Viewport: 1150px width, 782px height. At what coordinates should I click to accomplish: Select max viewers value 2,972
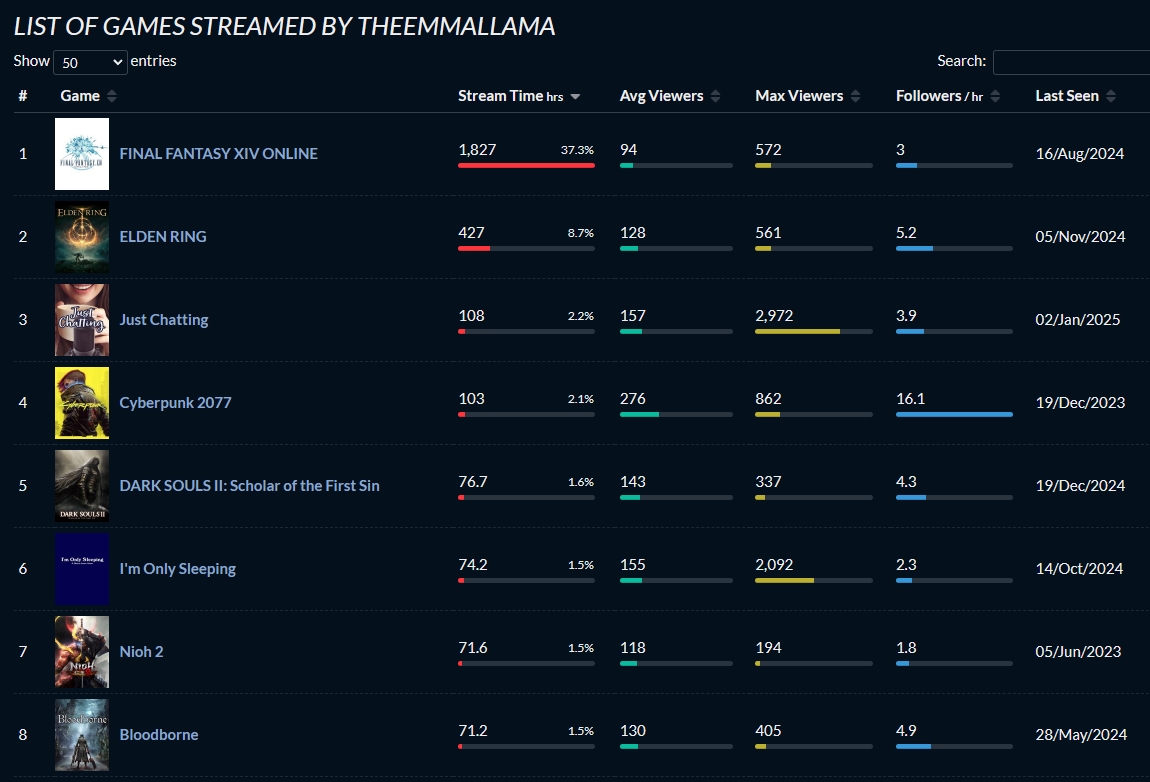click(x=774, y=315)
